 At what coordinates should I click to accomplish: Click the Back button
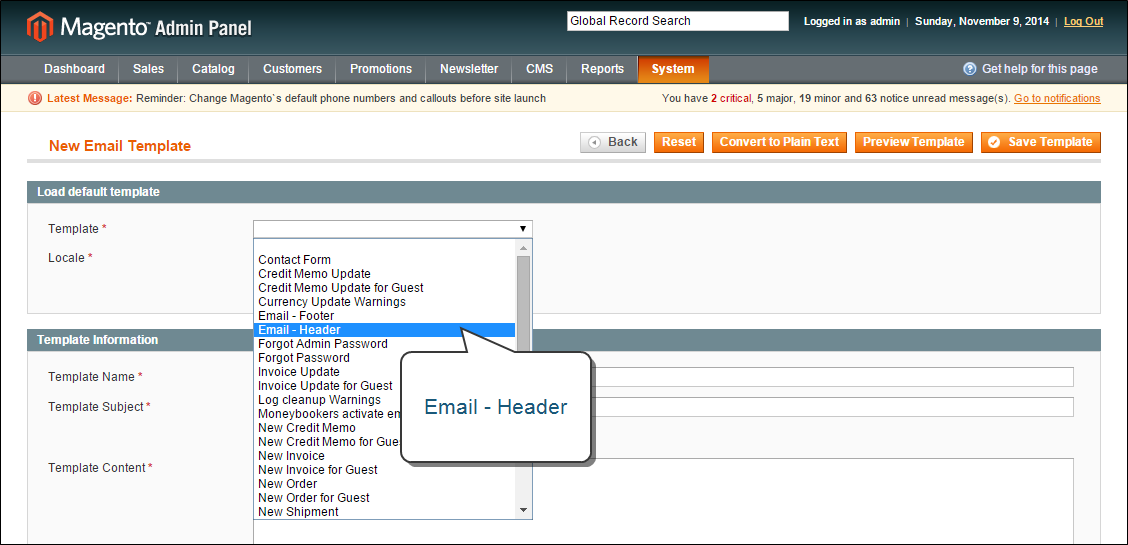click(613, 142)
